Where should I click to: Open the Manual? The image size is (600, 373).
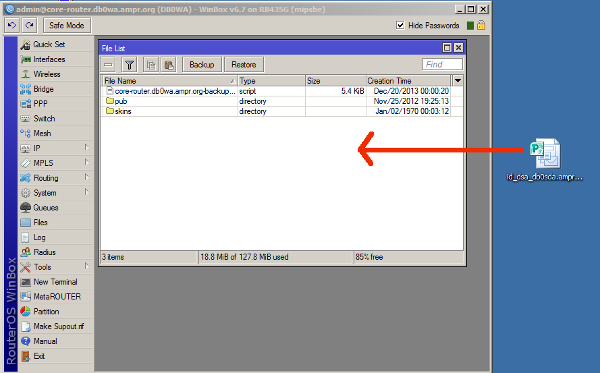[x=56, y=341]
